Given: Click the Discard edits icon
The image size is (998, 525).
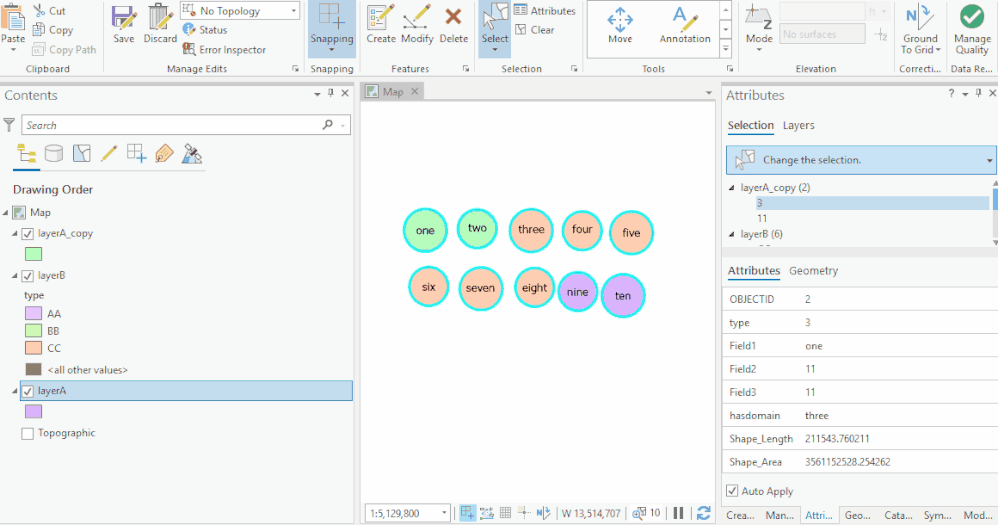Looking at the screenshot, I should [160, 24].
